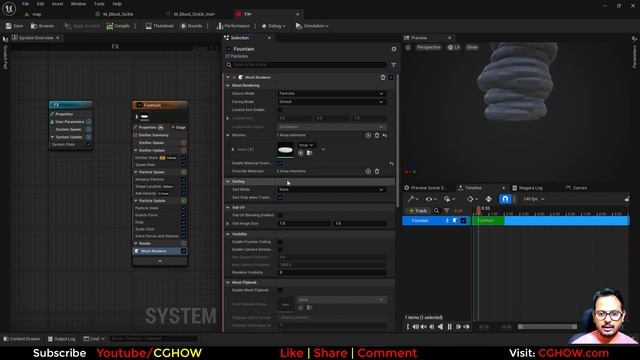The height and width of the screenshot is (360, 640).
Task: Compile the Niagara system
Action: [118, 26]
